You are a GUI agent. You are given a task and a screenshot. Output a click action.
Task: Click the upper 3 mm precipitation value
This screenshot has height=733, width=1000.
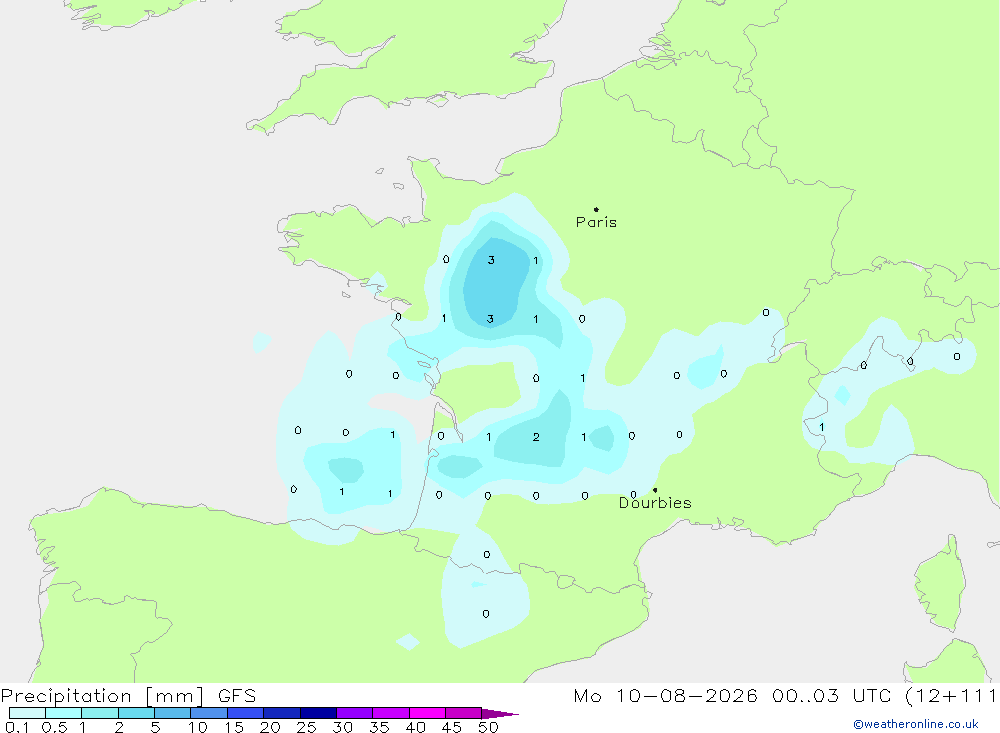[491, 260]
